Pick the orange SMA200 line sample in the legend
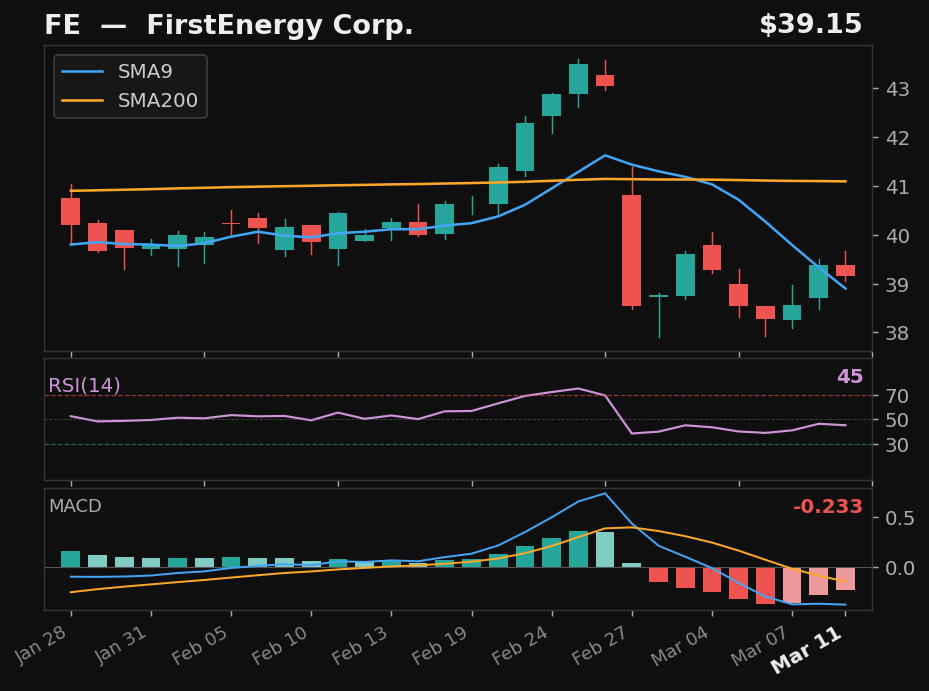 coord(83,101)
